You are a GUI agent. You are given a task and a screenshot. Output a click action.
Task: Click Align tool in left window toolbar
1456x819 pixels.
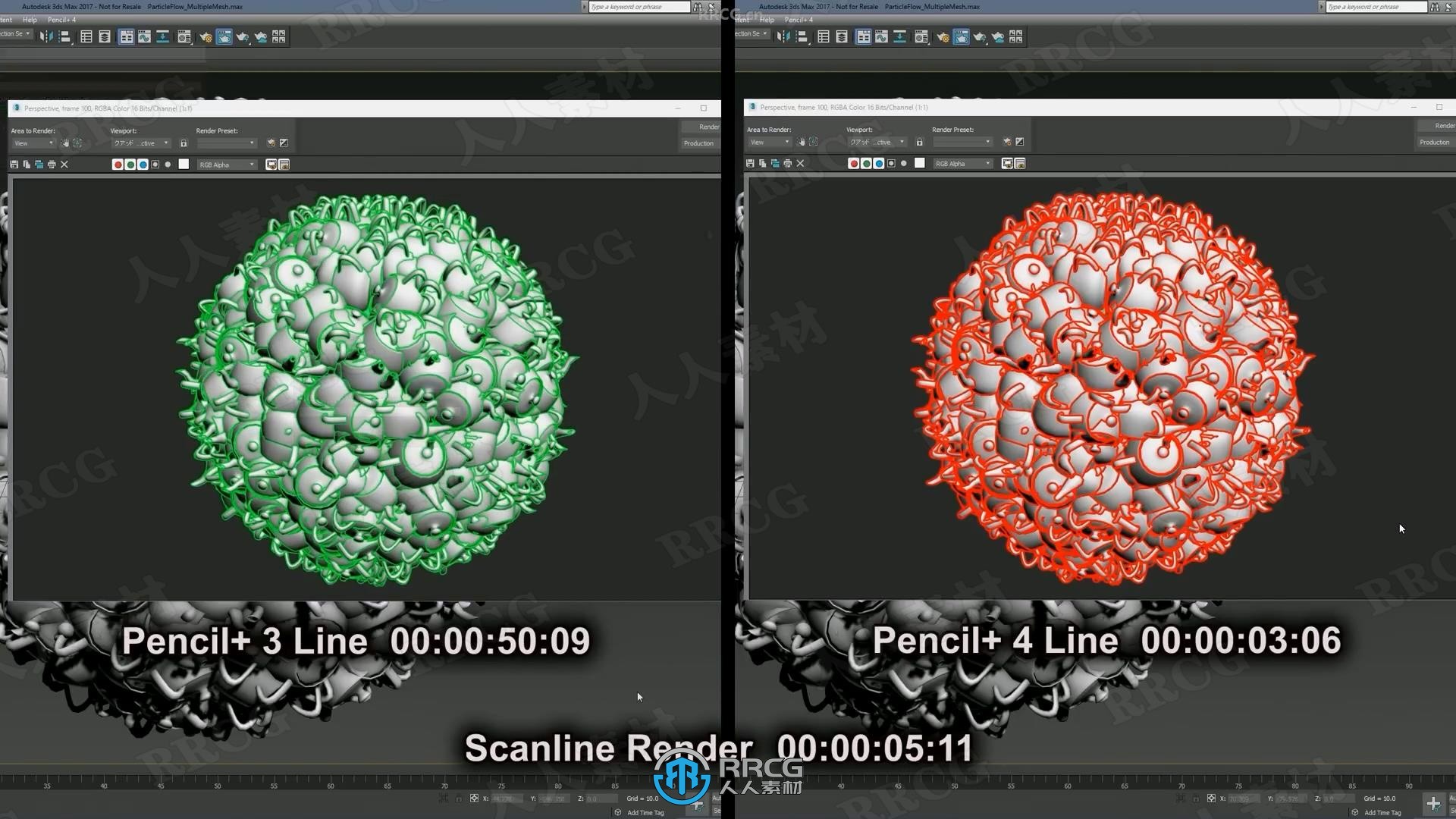point(65,36)
